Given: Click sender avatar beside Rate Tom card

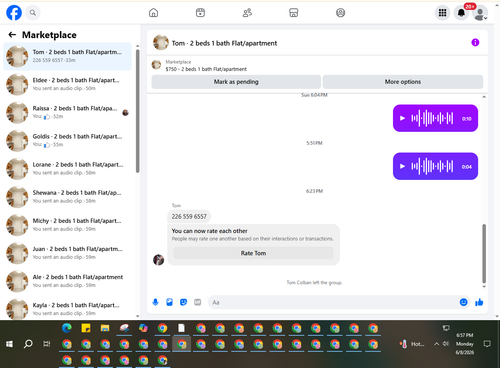Looking at the screenshot, I should click(x=158, y=260).
